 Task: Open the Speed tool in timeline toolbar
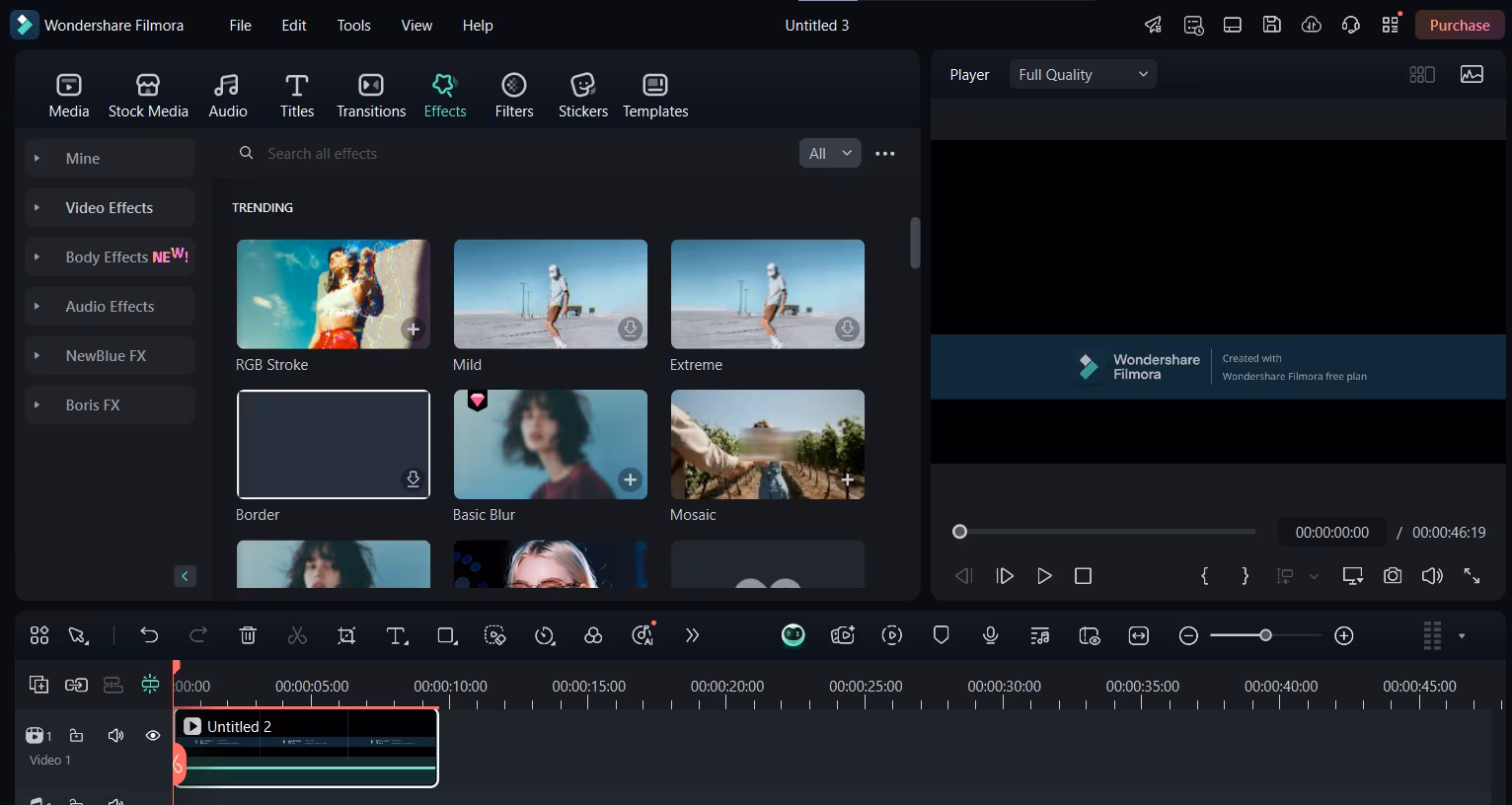tap(545, 636)
